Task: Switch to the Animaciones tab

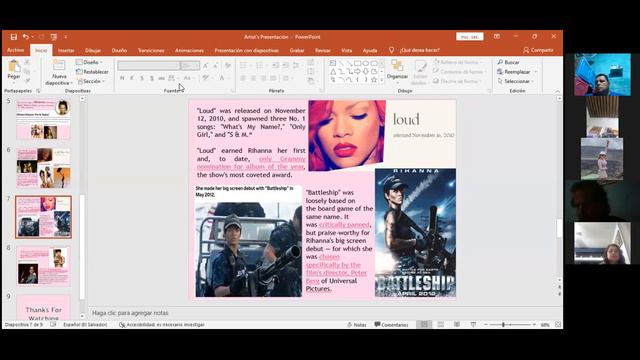Action: tap(189, 51)
